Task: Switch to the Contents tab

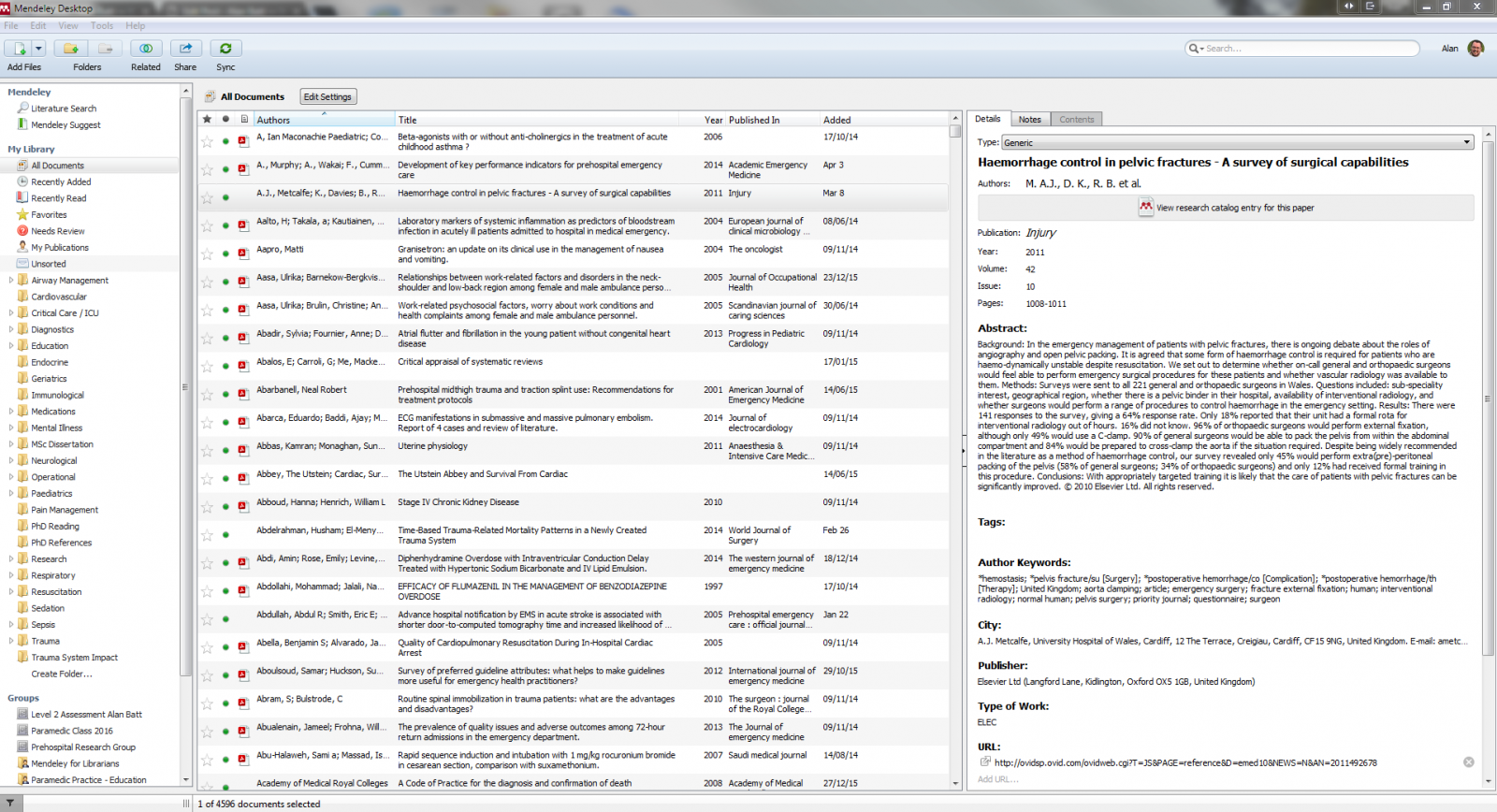Action: (1076, 120)
